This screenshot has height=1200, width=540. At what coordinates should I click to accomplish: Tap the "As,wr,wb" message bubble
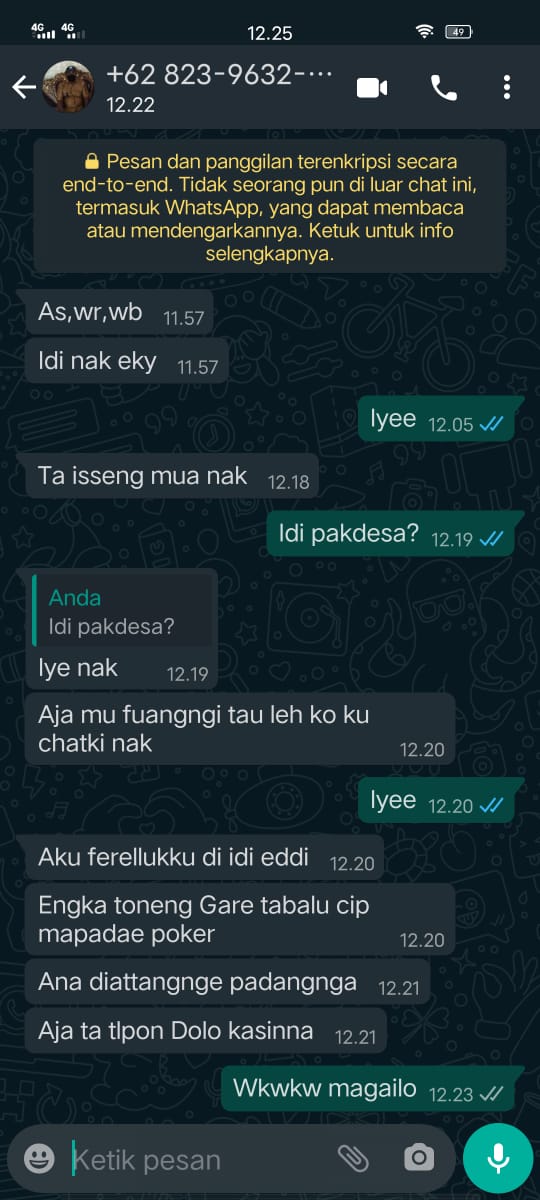pyautogui.click(x=119, y=313)
